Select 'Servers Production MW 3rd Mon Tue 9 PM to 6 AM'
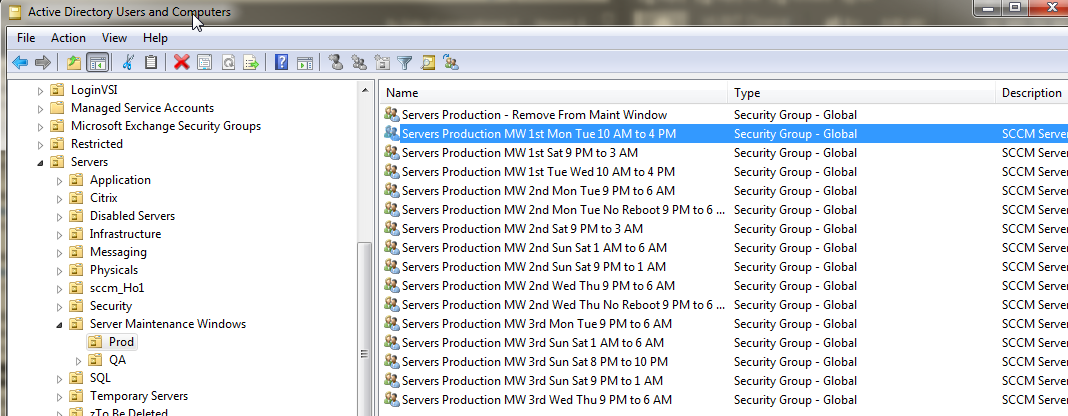This screenshot has height=416, width=1068. [537, 324]
